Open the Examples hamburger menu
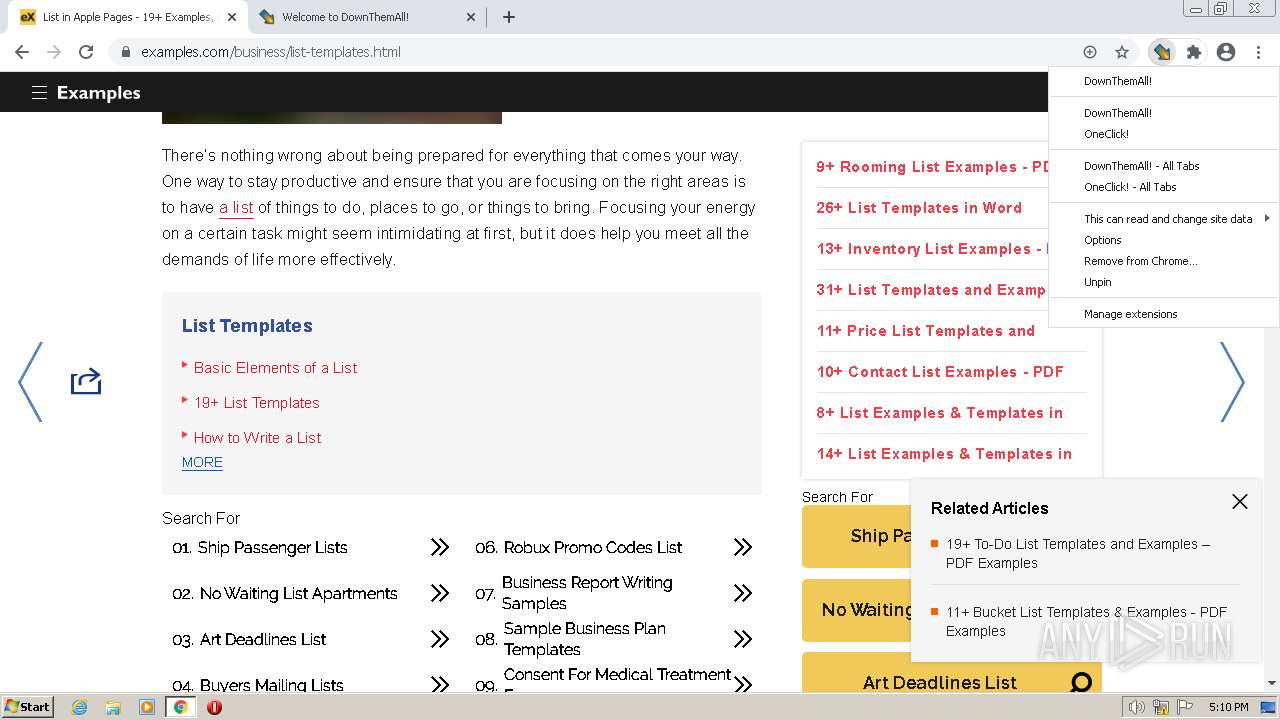 [39, 93]
